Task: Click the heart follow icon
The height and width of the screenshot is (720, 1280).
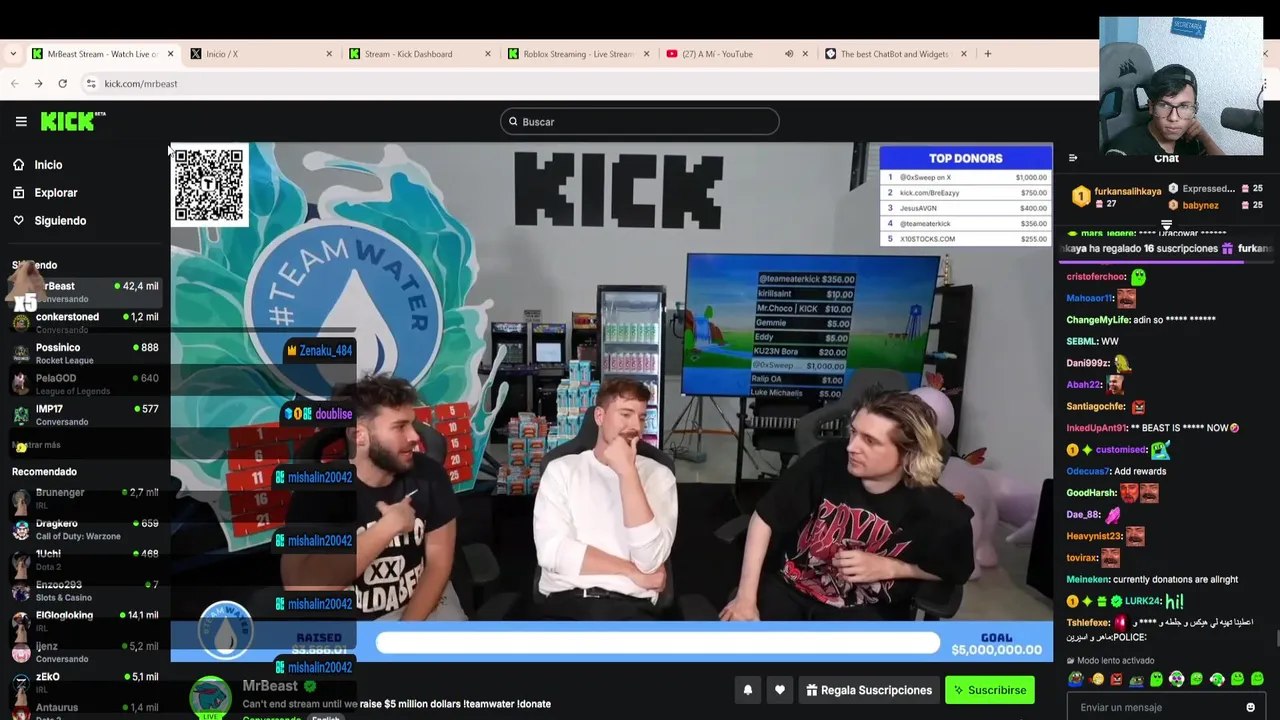Action: (780, 690)
